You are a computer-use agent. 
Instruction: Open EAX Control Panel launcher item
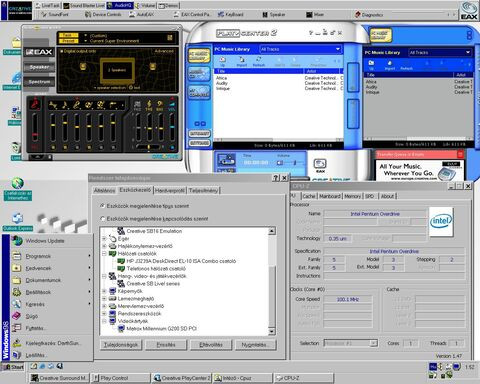192,15
